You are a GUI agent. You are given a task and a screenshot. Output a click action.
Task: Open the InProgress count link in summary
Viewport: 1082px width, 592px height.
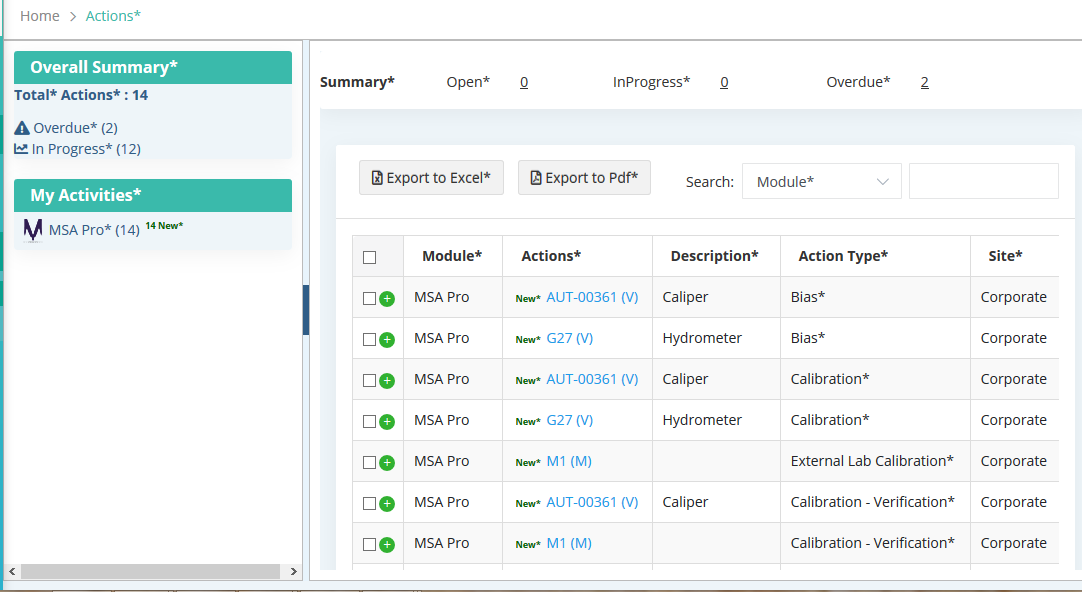click(724, 82)
